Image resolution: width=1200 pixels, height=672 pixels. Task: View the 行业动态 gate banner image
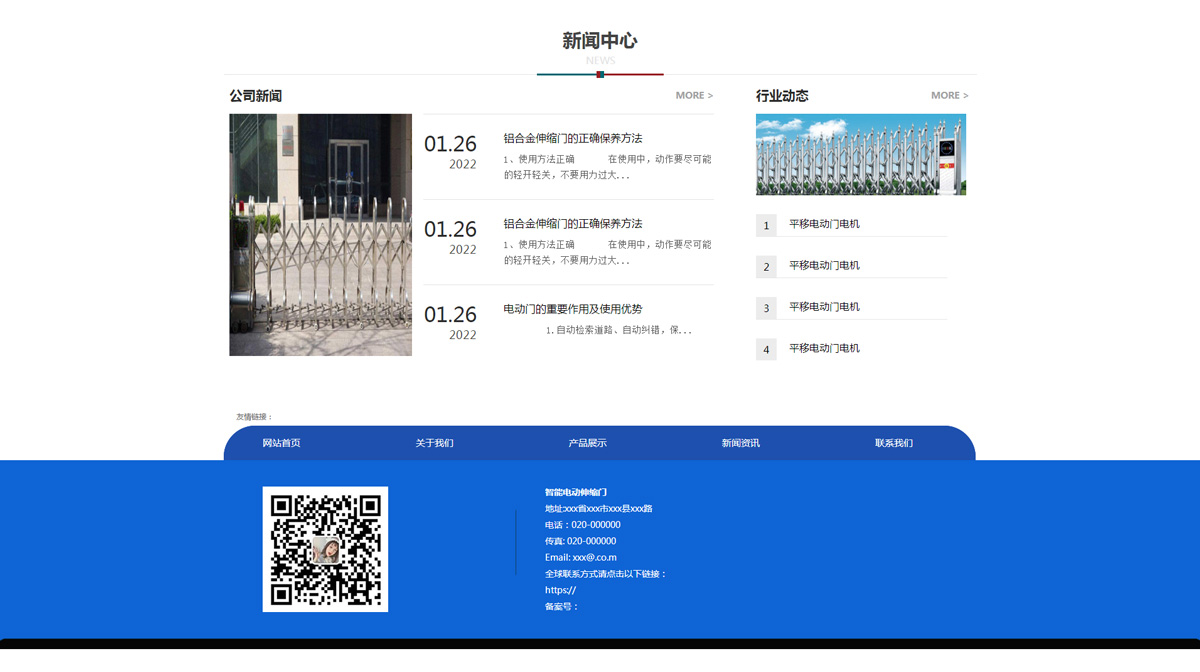pos(860,155)
